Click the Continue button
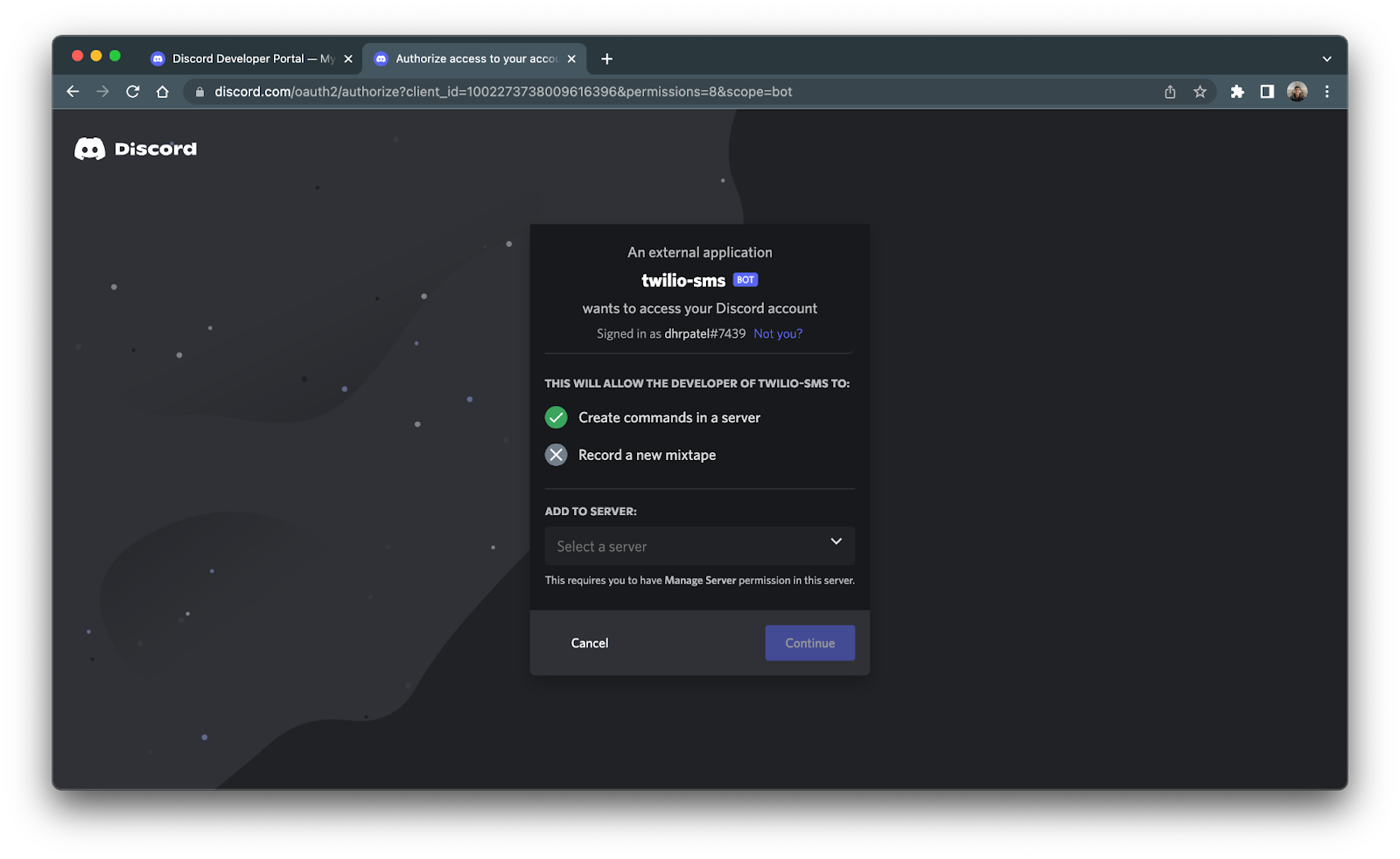The width and height of the screenshot is (1400, 859). (810, 643)
